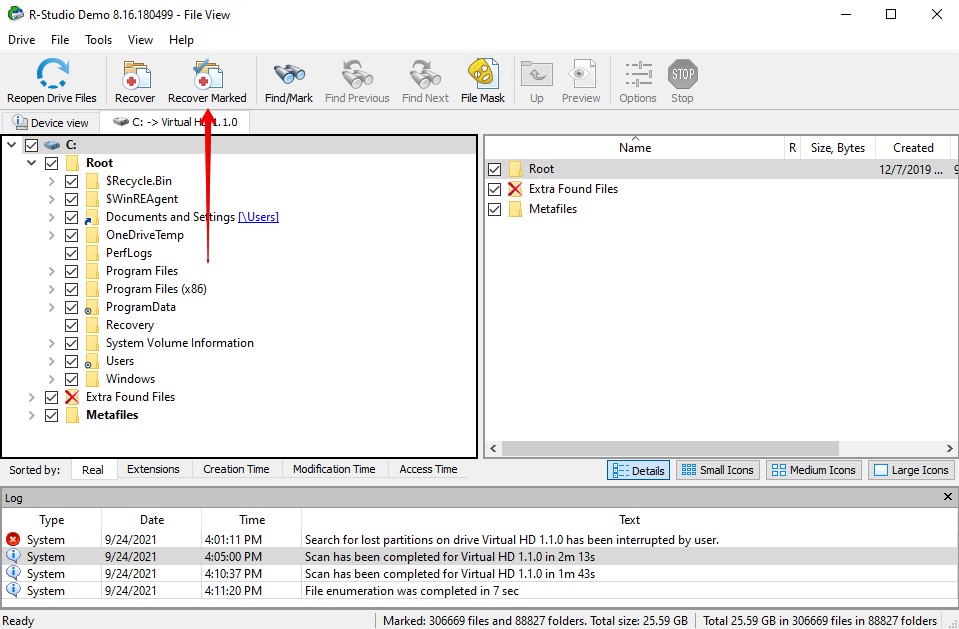The height and width of the screenshot is (629, 959).
Task: Expand the $WinREAgent folder
Action: [52, 199]
